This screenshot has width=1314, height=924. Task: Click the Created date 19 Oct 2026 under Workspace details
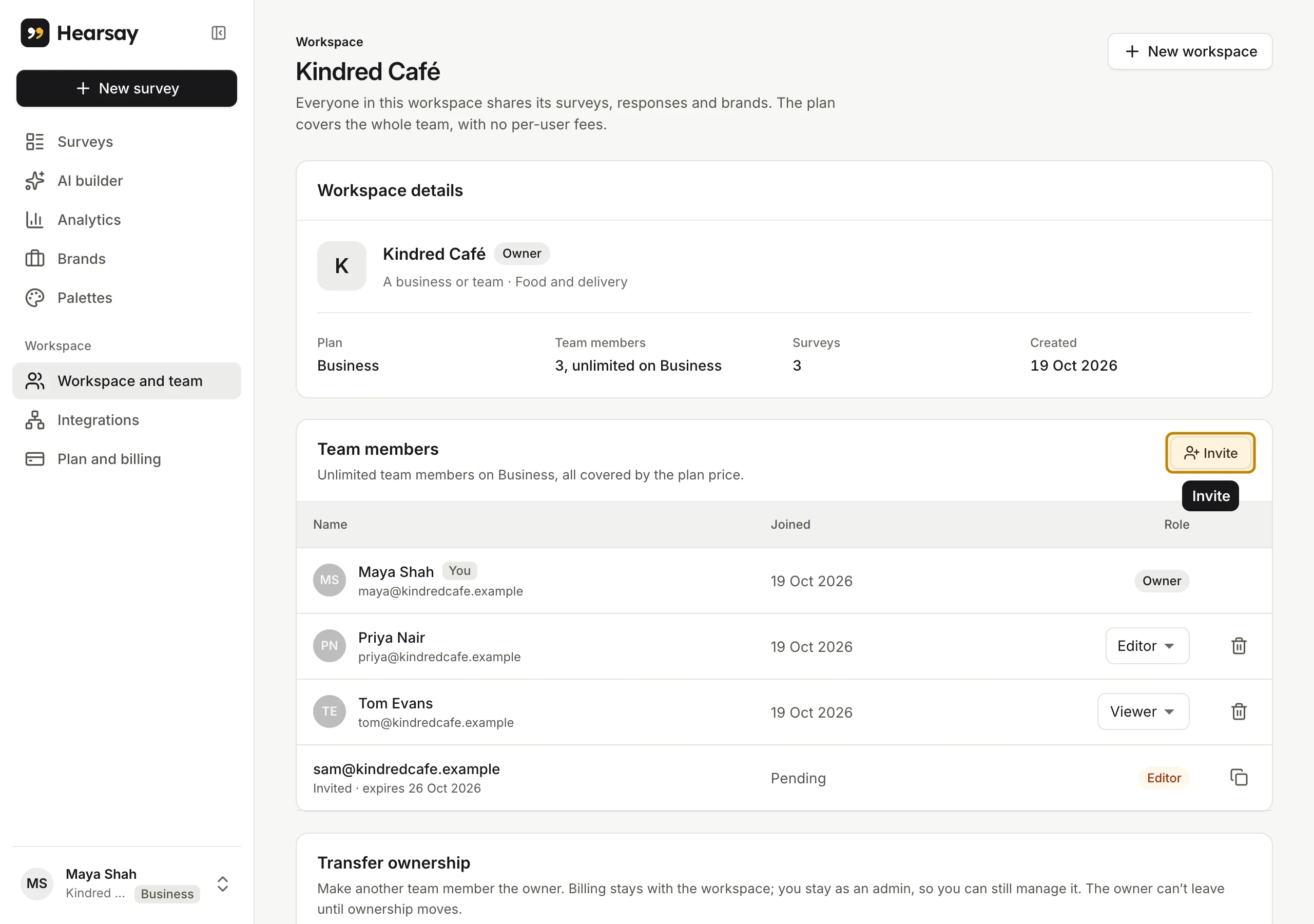[x=1073, y=365]
